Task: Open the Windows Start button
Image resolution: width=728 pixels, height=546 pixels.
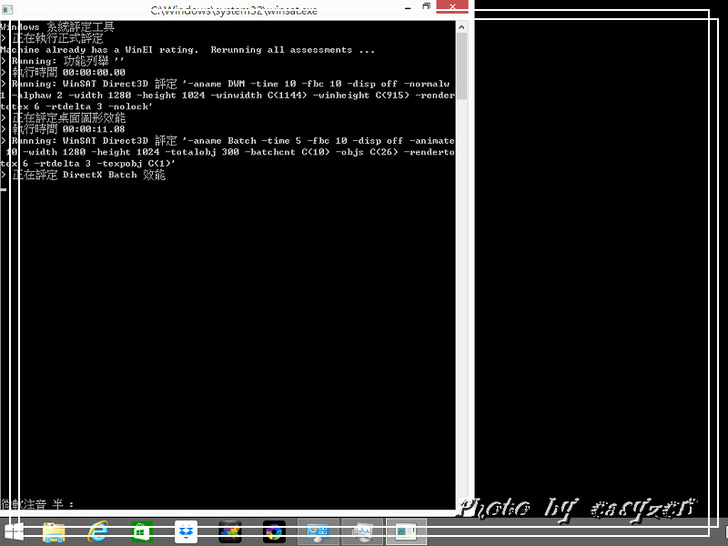Action: (13, 531)
